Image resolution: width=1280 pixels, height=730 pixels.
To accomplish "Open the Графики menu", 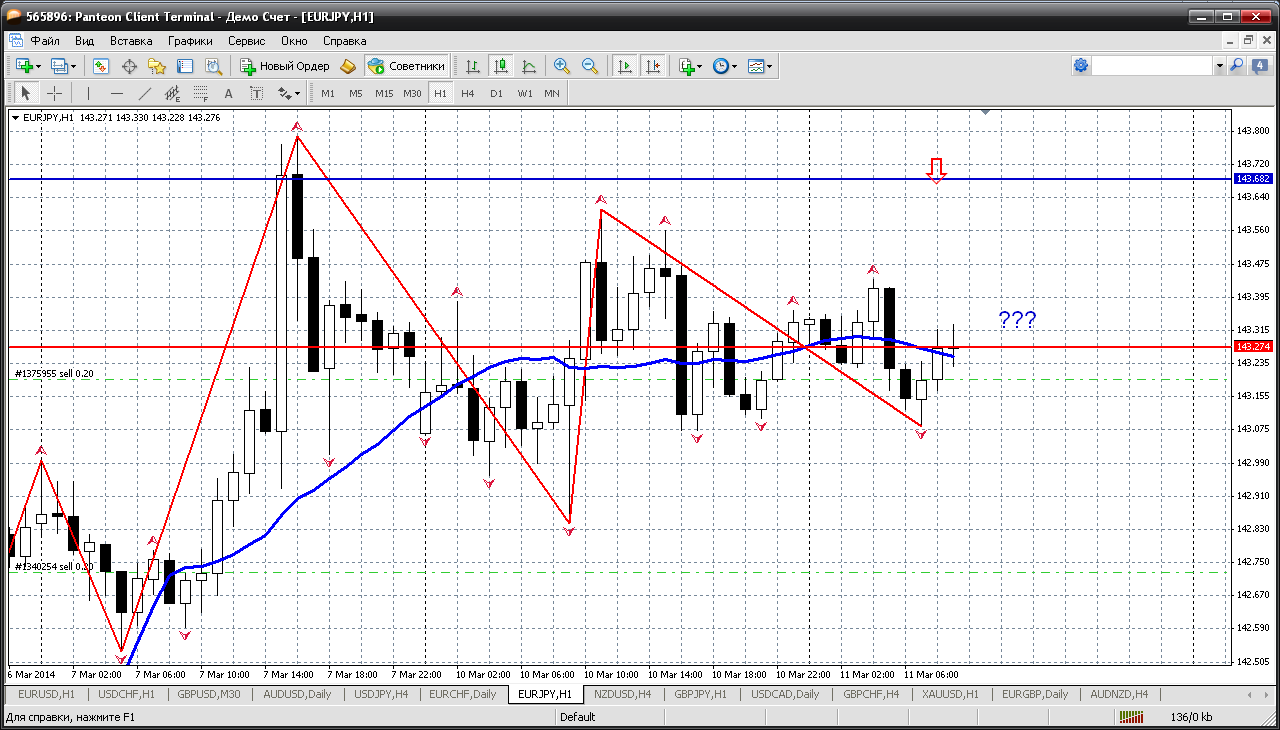I will click(190, 41).
